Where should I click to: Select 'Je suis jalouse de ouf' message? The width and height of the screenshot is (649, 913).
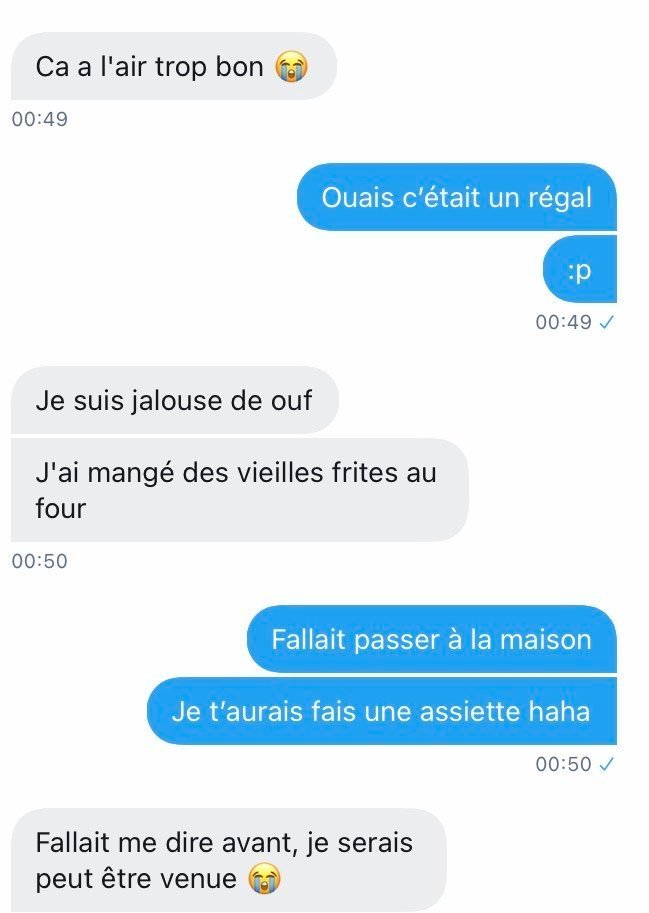tap(175, 400)
